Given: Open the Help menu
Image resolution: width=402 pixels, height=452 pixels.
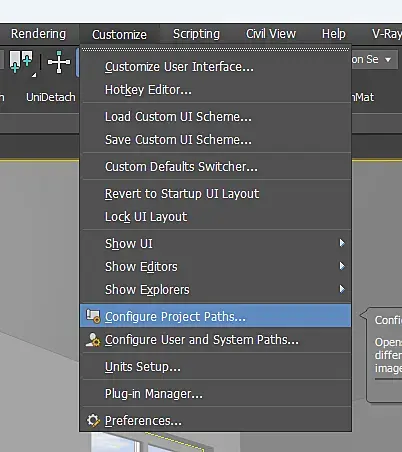Looking at the screenshot, I should (334, 34).
